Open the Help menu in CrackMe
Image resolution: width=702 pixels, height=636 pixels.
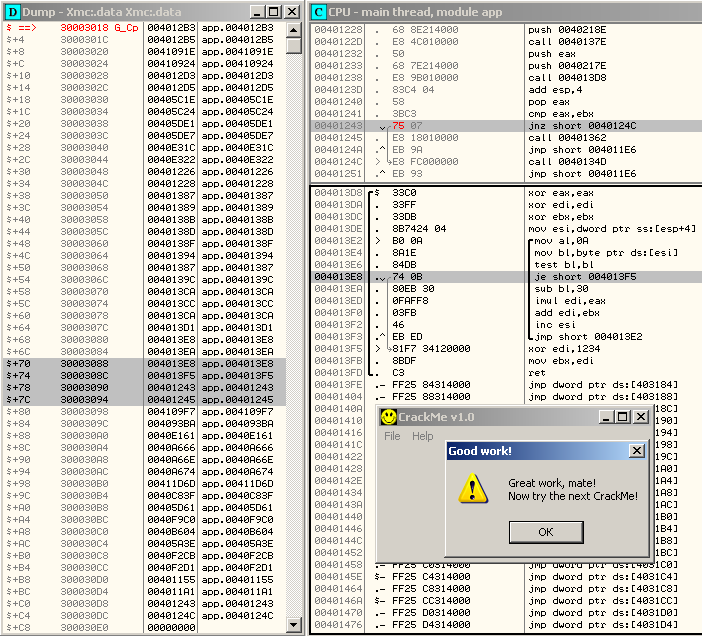click(423, 436)
